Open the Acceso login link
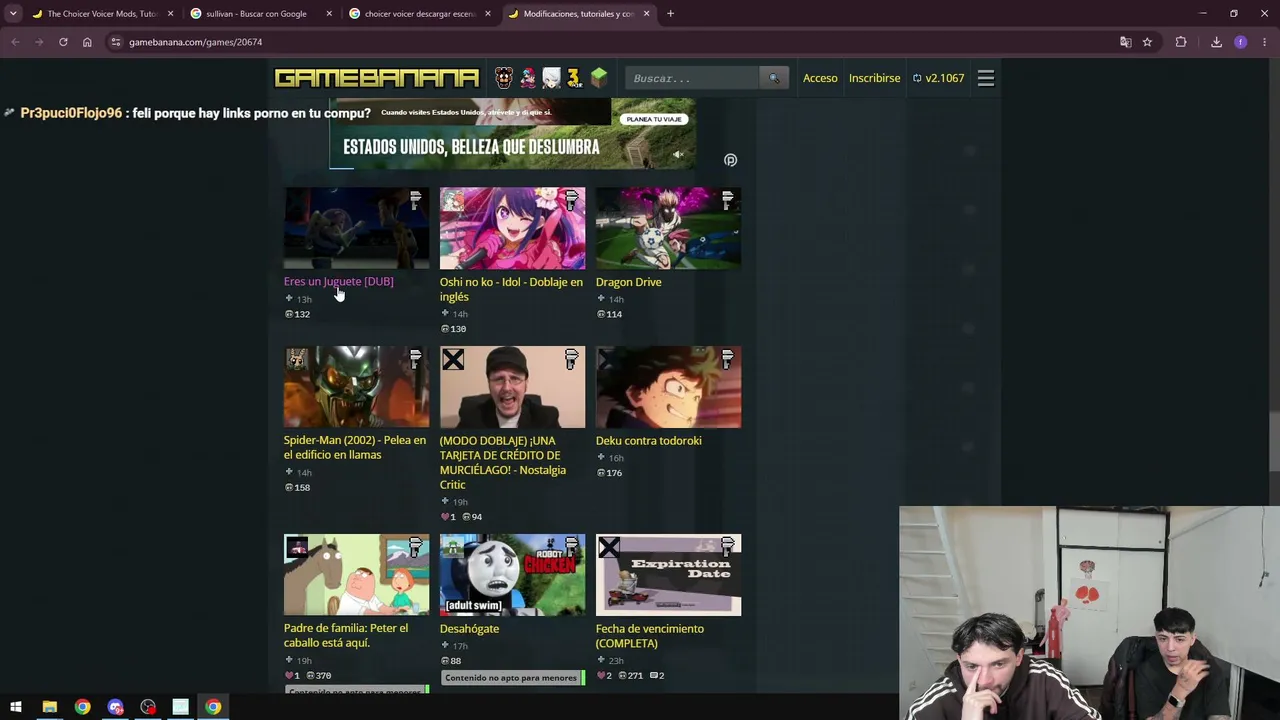1280x720 pixels. tap(820, 78)
